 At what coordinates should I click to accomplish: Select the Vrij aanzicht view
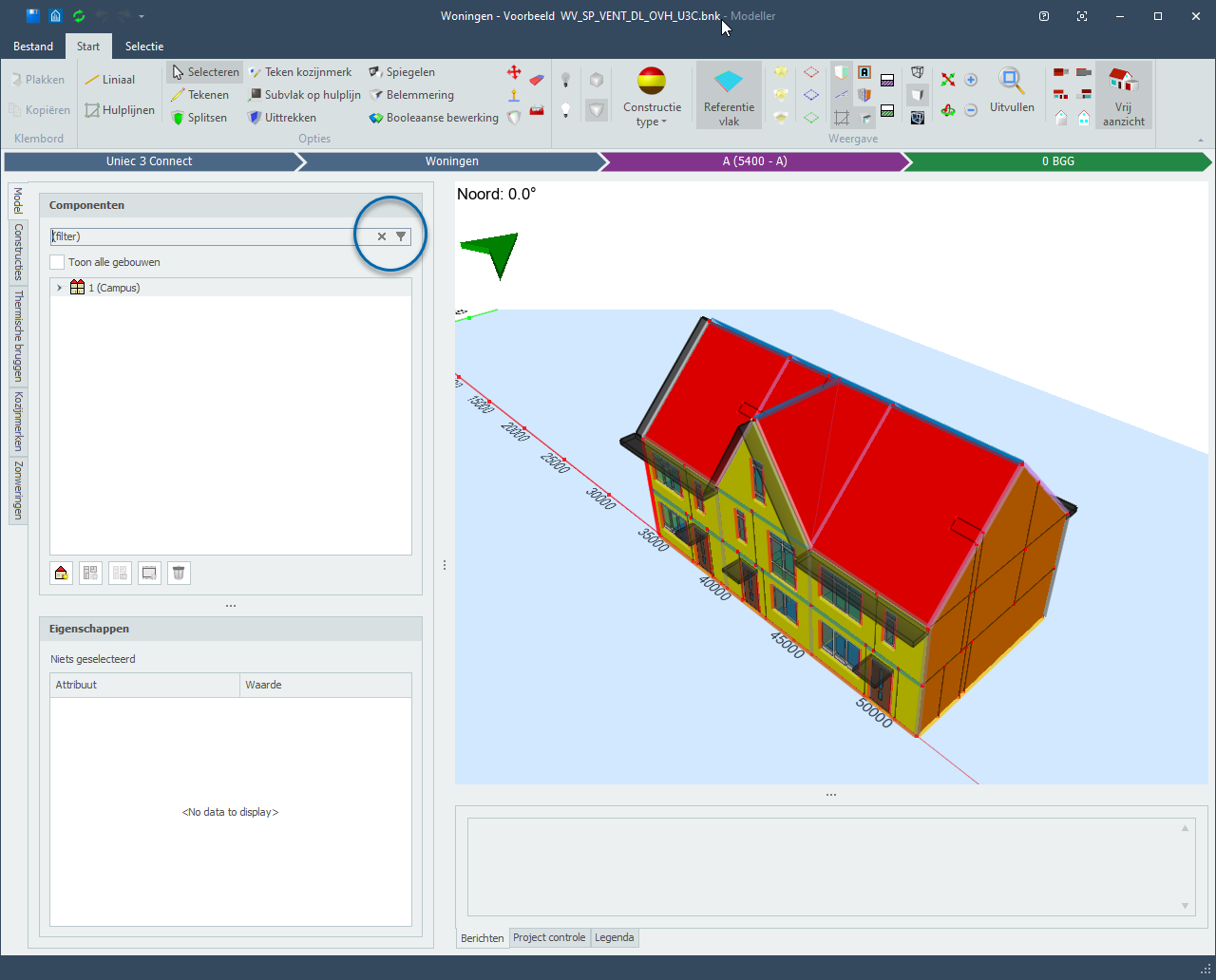click(x=1123, y=95)
